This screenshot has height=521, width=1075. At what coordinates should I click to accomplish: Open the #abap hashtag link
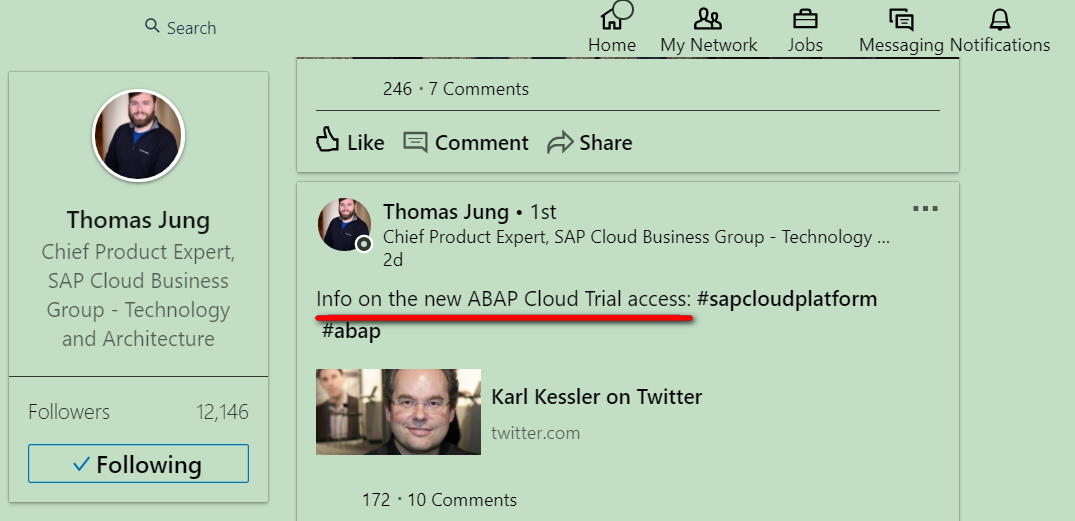pyautogui.click(x=351, y=331)
